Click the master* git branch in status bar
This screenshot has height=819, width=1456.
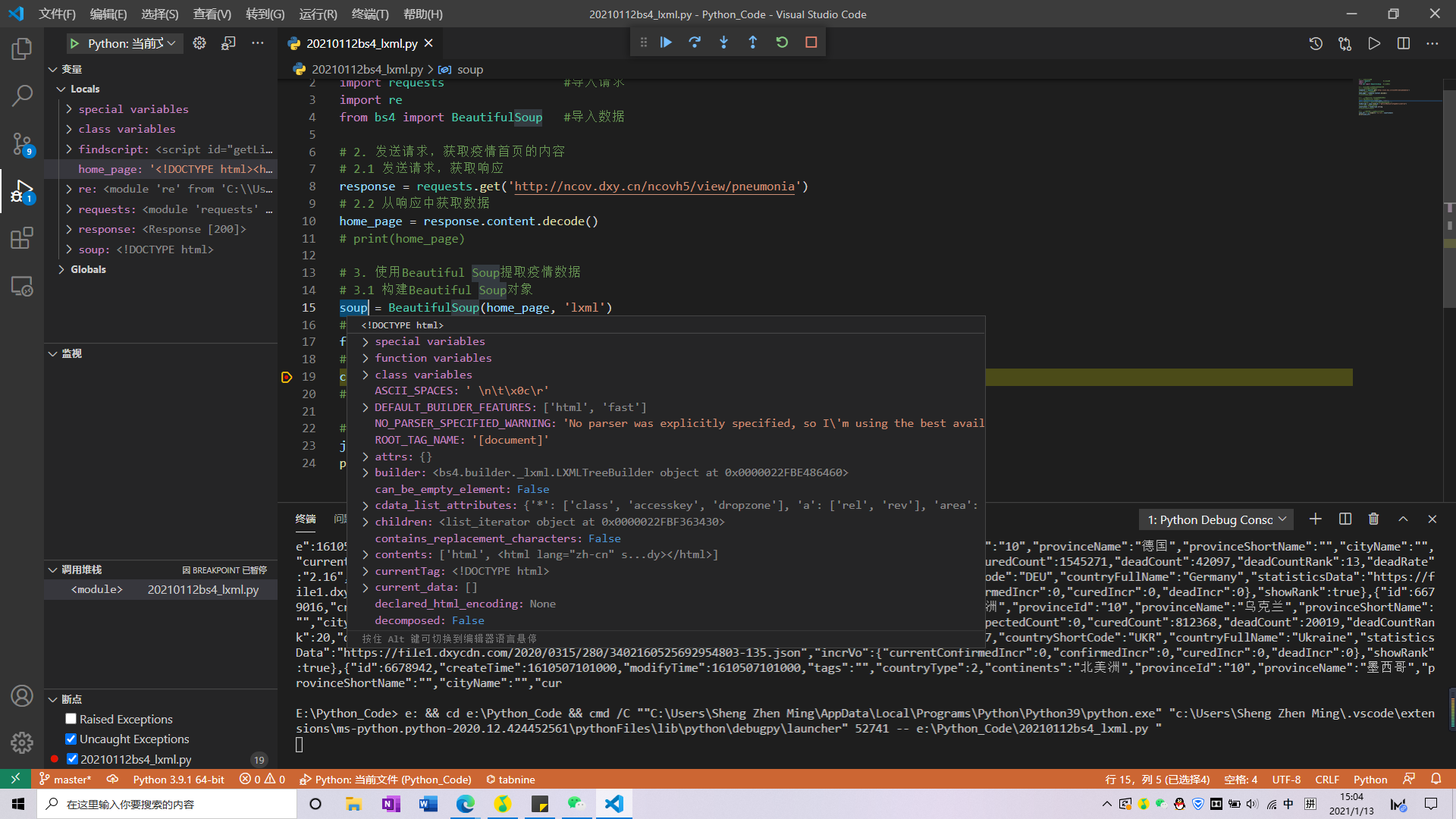coord(66,780)
